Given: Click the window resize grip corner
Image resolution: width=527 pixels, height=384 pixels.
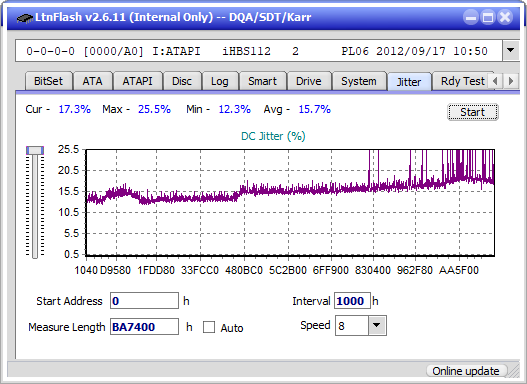Looking at the screenshot, I should (514, 371).
